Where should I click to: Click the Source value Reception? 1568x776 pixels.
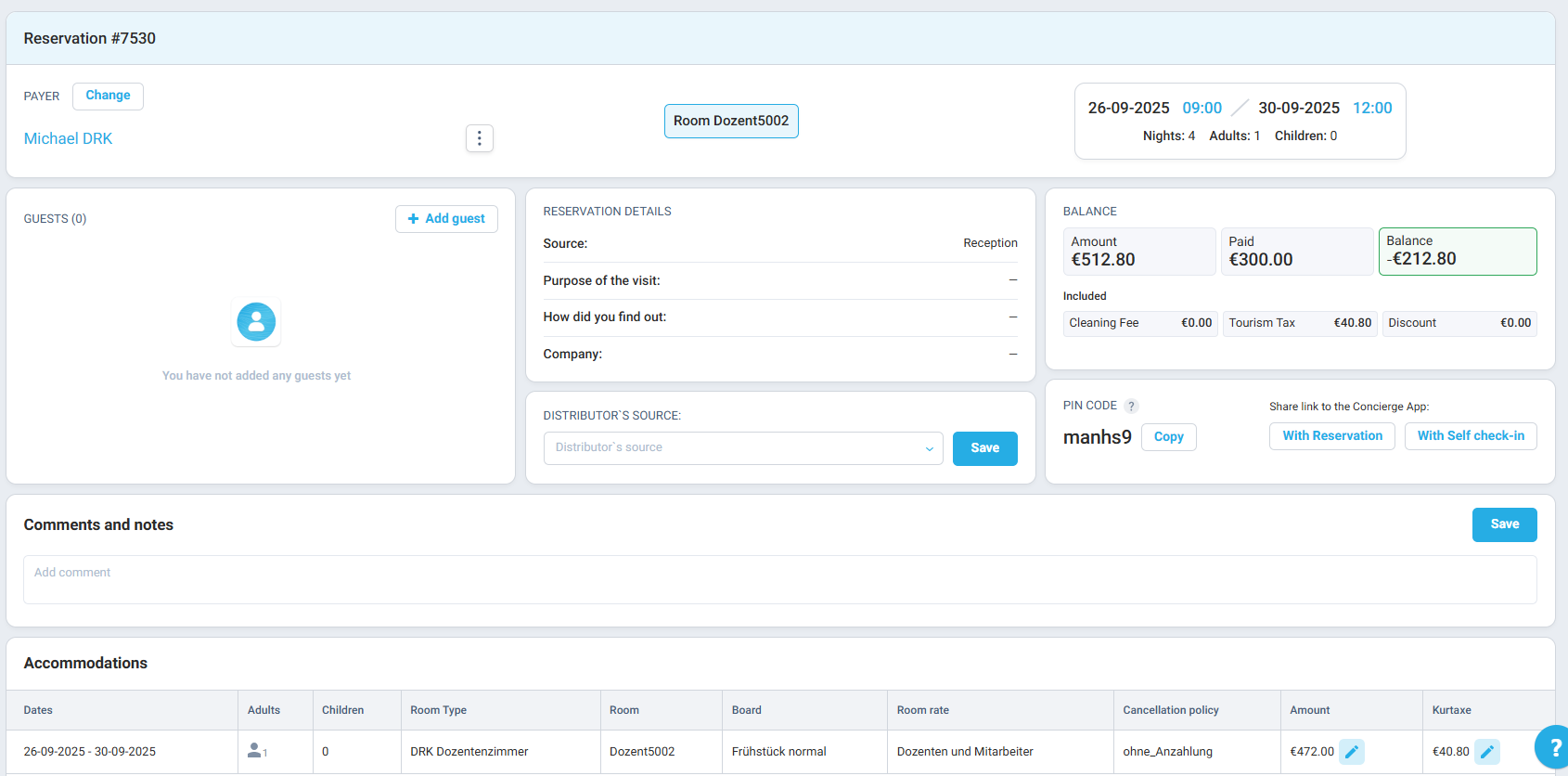[x=990, y=243]
